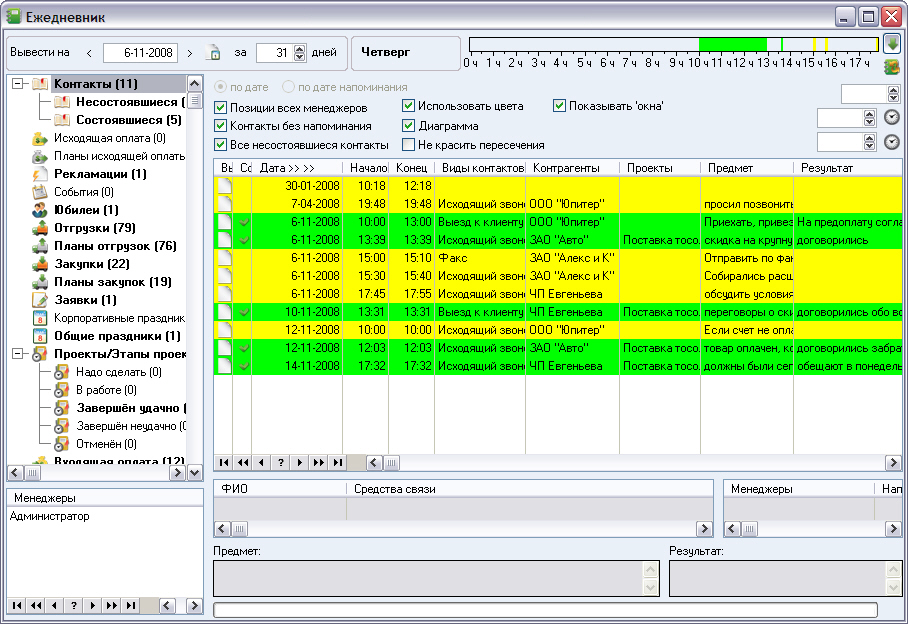Enable the Не красить пересечения checkbox

pyautogui.click(x=408, y=144)
